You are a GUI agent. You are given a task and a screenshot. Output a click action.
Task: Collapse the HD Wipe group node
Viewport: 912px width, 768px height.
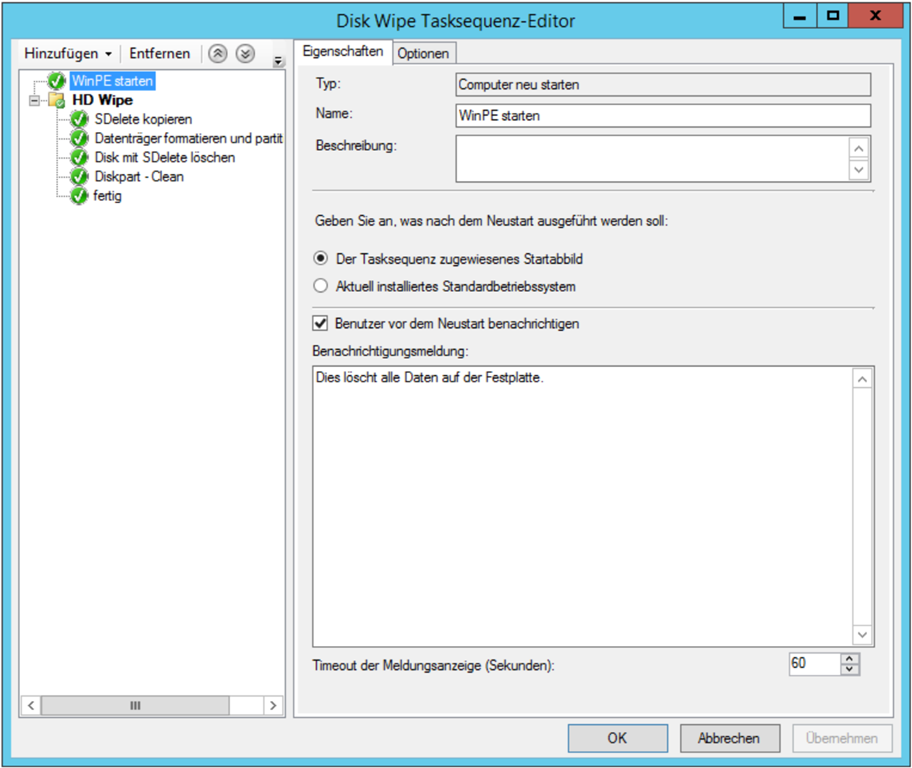(35, 101)
